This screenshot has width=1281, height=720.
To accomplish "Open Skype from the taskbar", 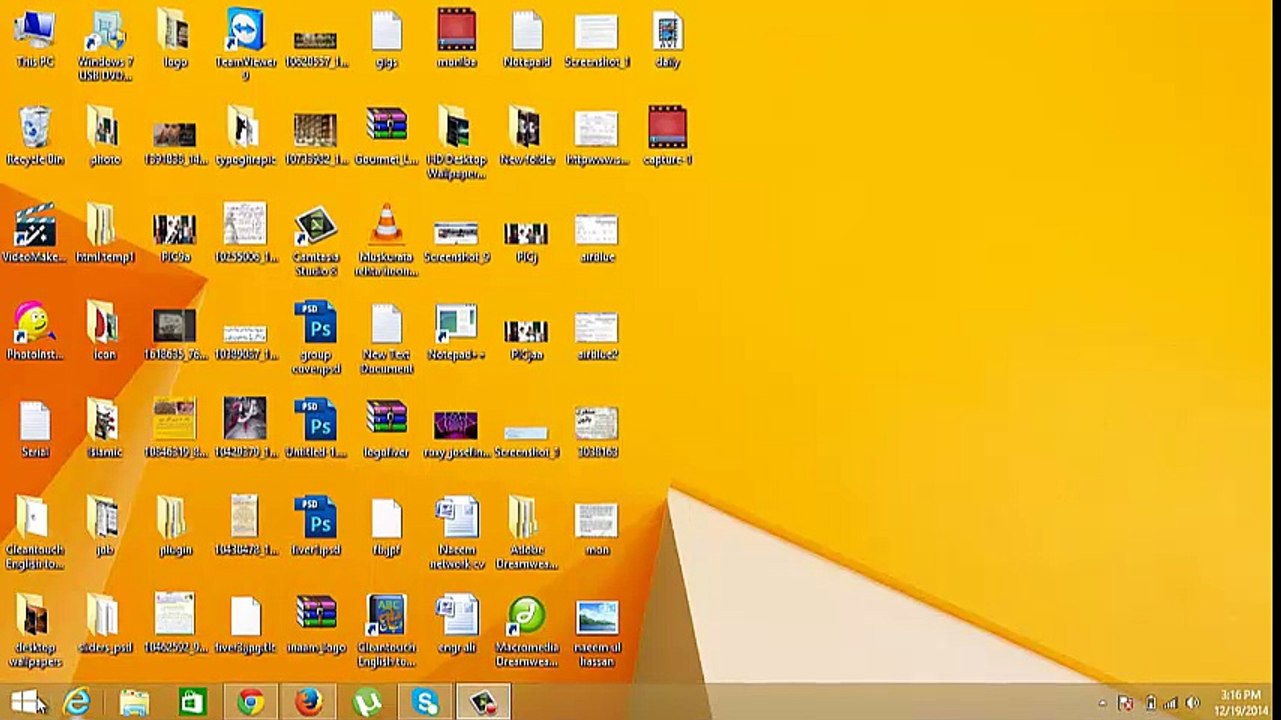I will pos(426,702).
